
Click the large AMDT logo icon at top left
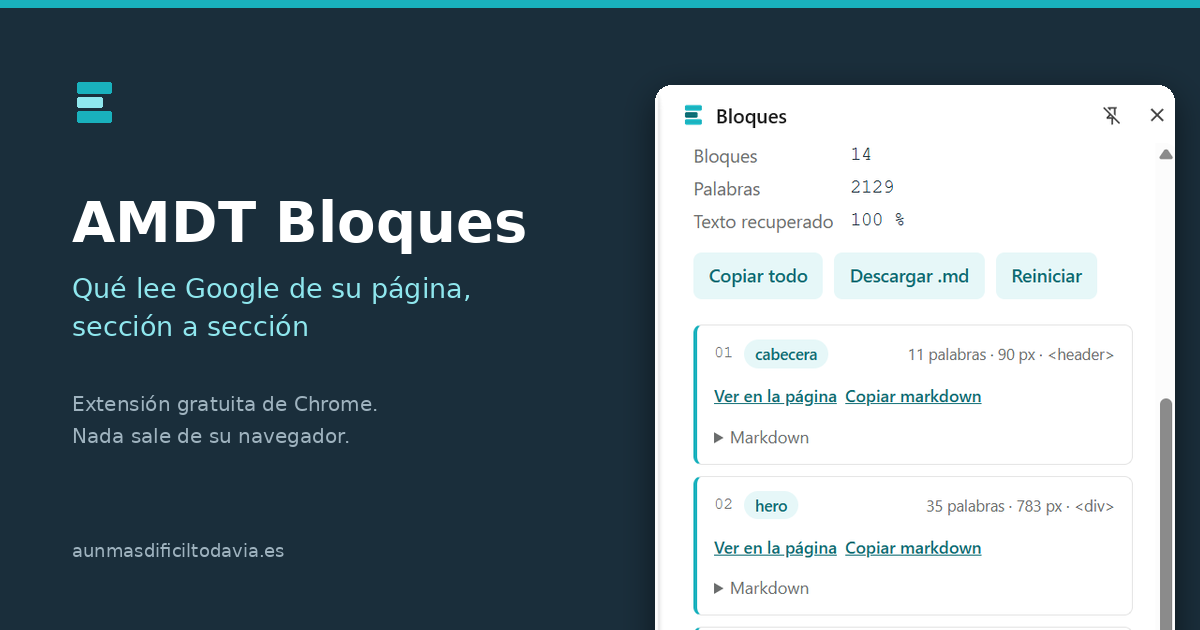(94, 102)
